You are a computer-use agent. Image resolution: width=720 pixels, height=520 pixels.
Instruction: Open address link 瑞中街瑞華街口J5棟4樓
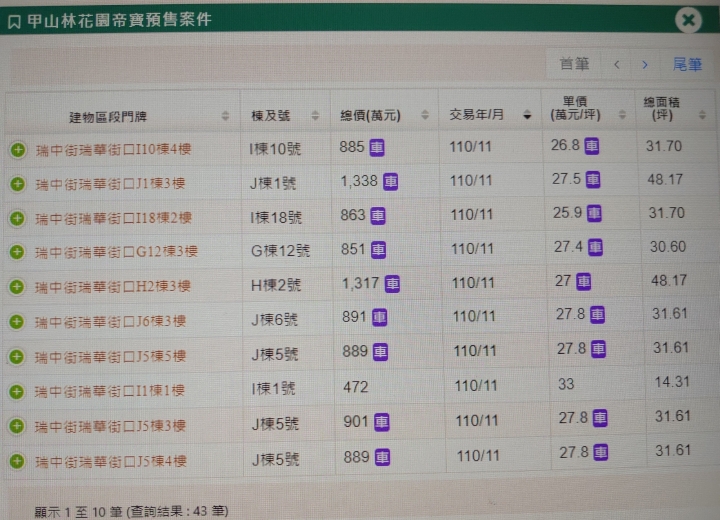111,461
